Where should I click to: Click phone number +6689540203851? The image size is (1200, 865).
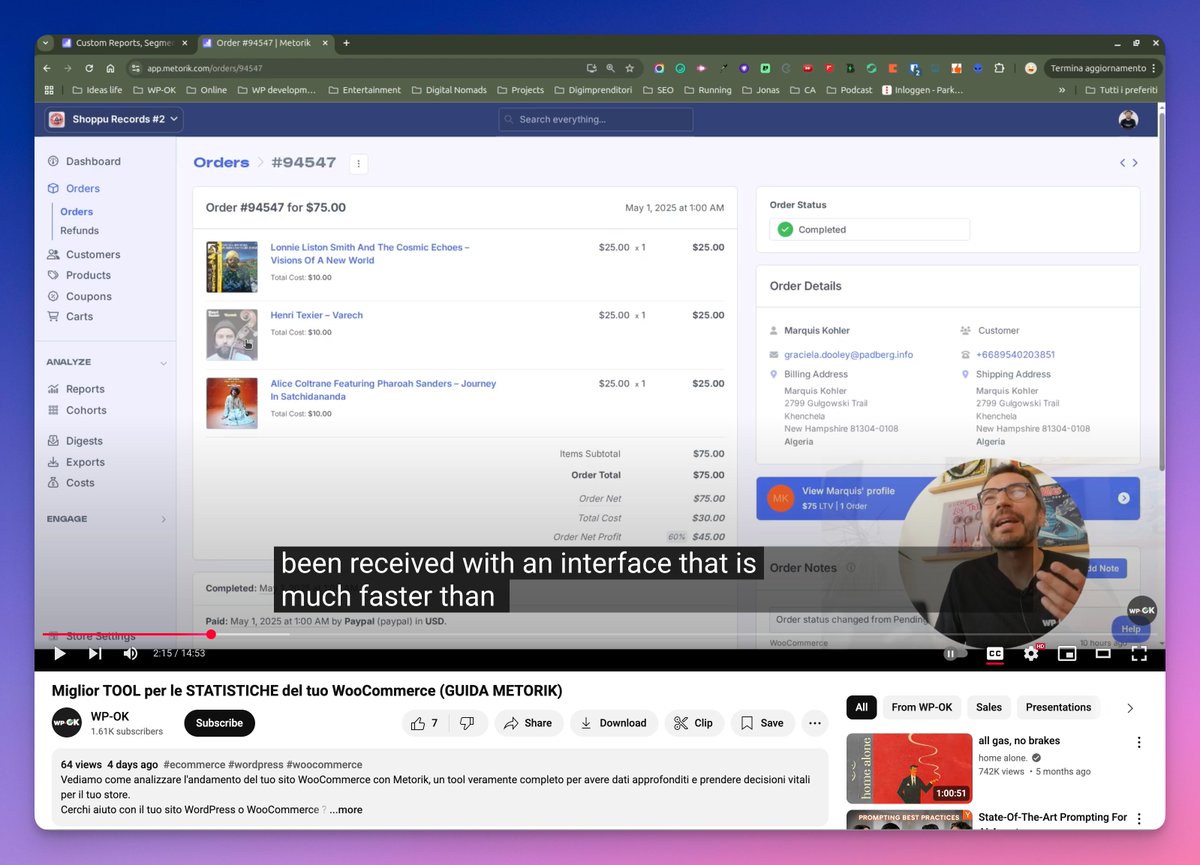1015,354
